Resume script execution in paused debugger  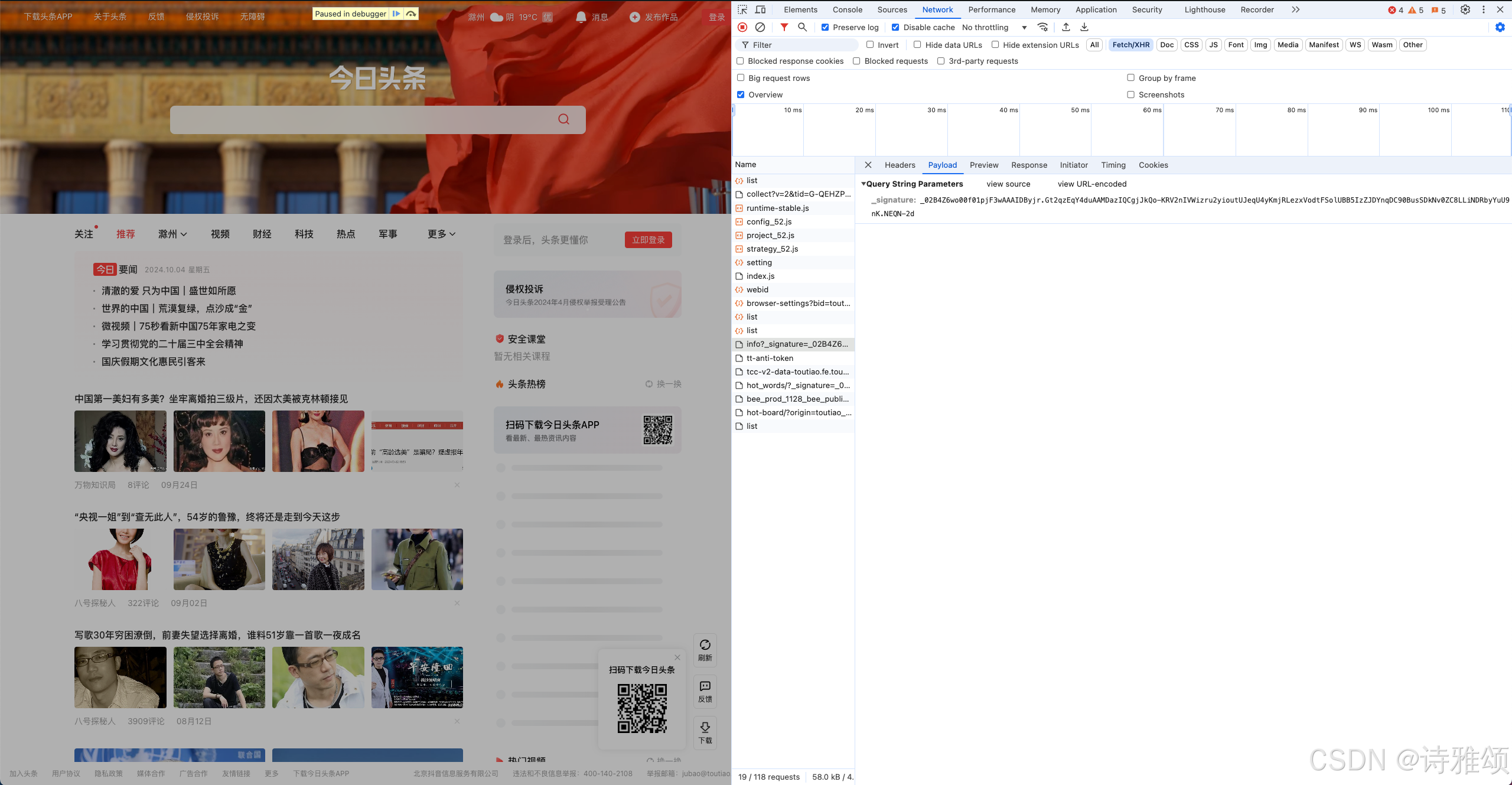(396, 14)
